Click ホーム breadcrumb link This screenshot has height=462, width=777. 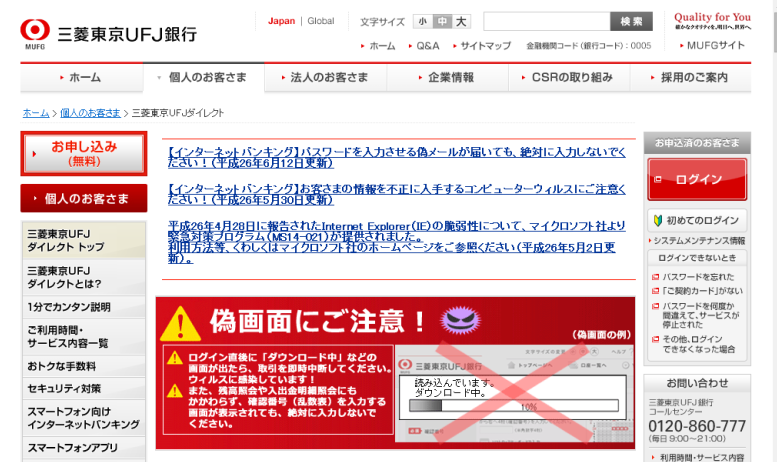pos(36,113)
